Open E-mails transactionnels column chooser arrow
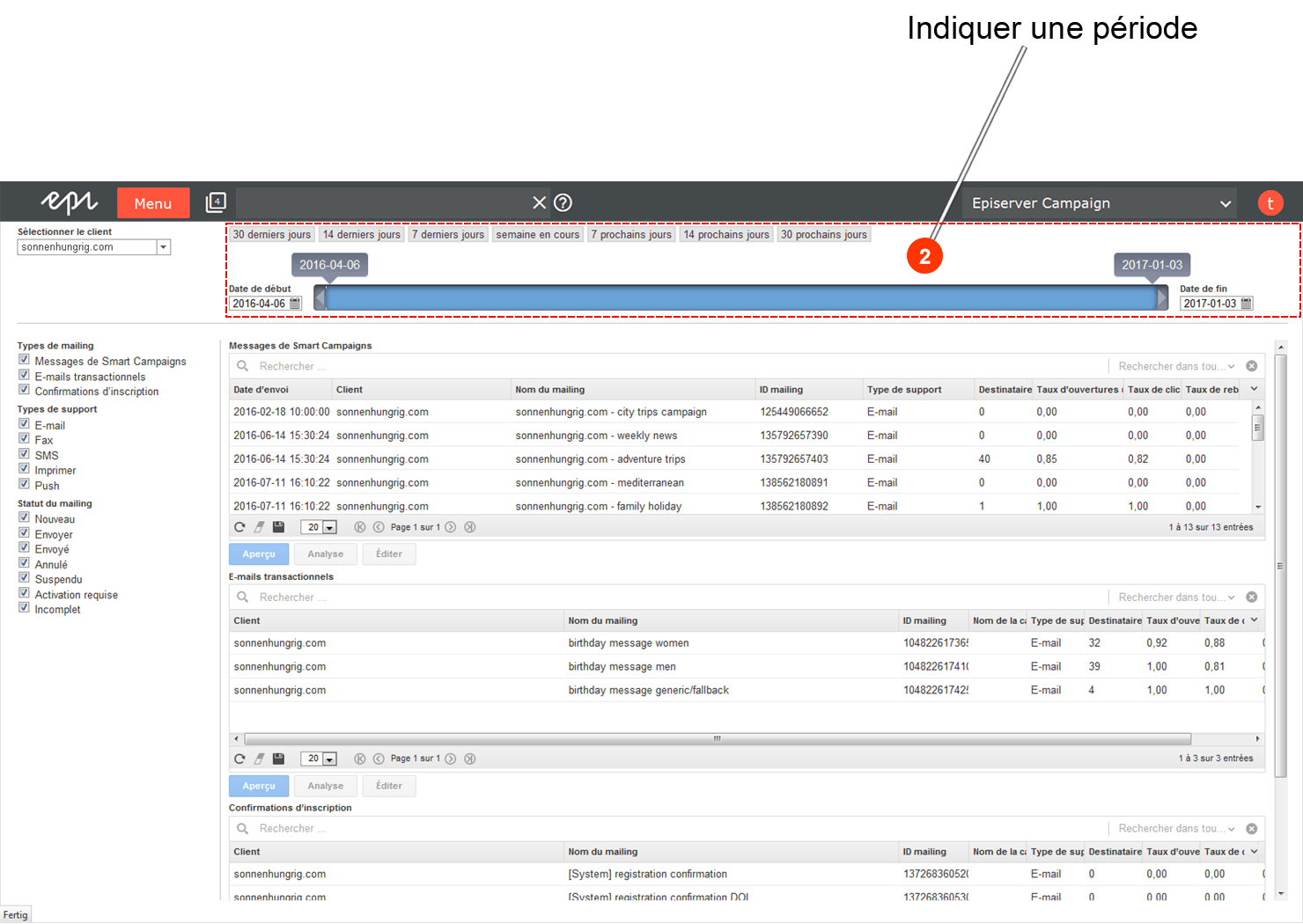1303x924 pixels. click(x=1255, y=620)
